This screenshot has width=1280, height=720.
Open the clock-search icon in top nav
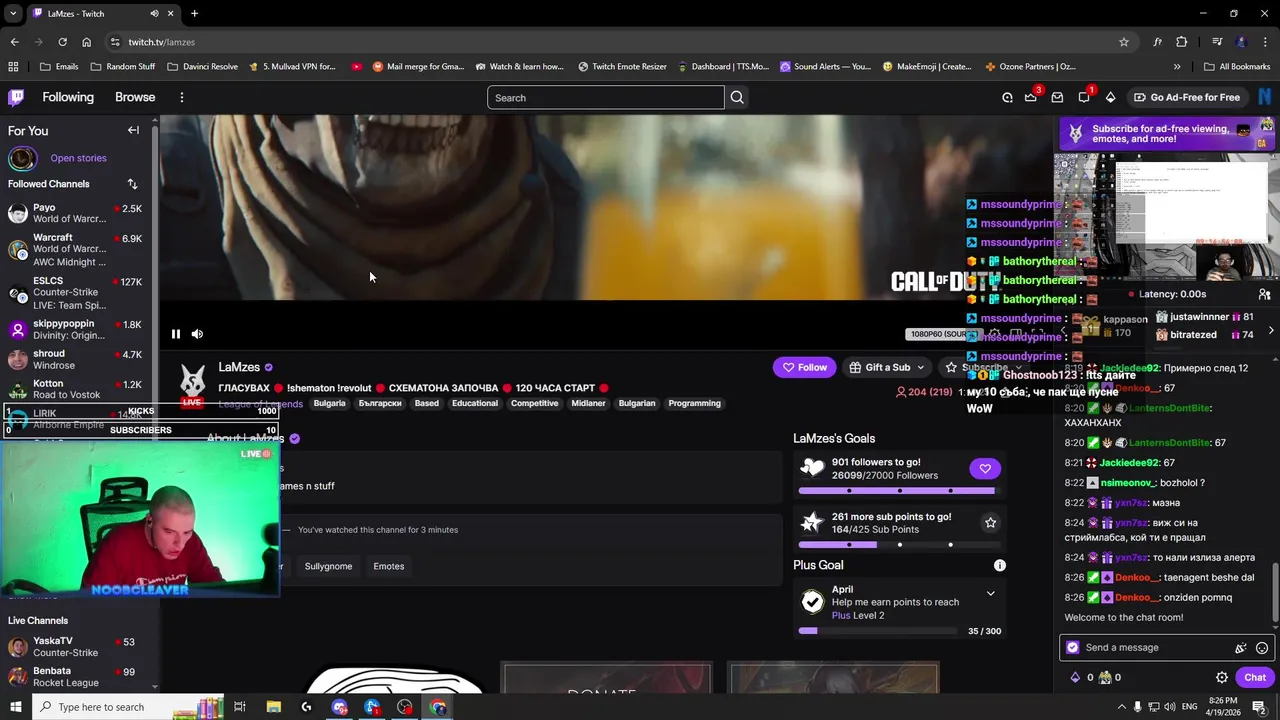pyautogui.click(x=1007, y=97)
